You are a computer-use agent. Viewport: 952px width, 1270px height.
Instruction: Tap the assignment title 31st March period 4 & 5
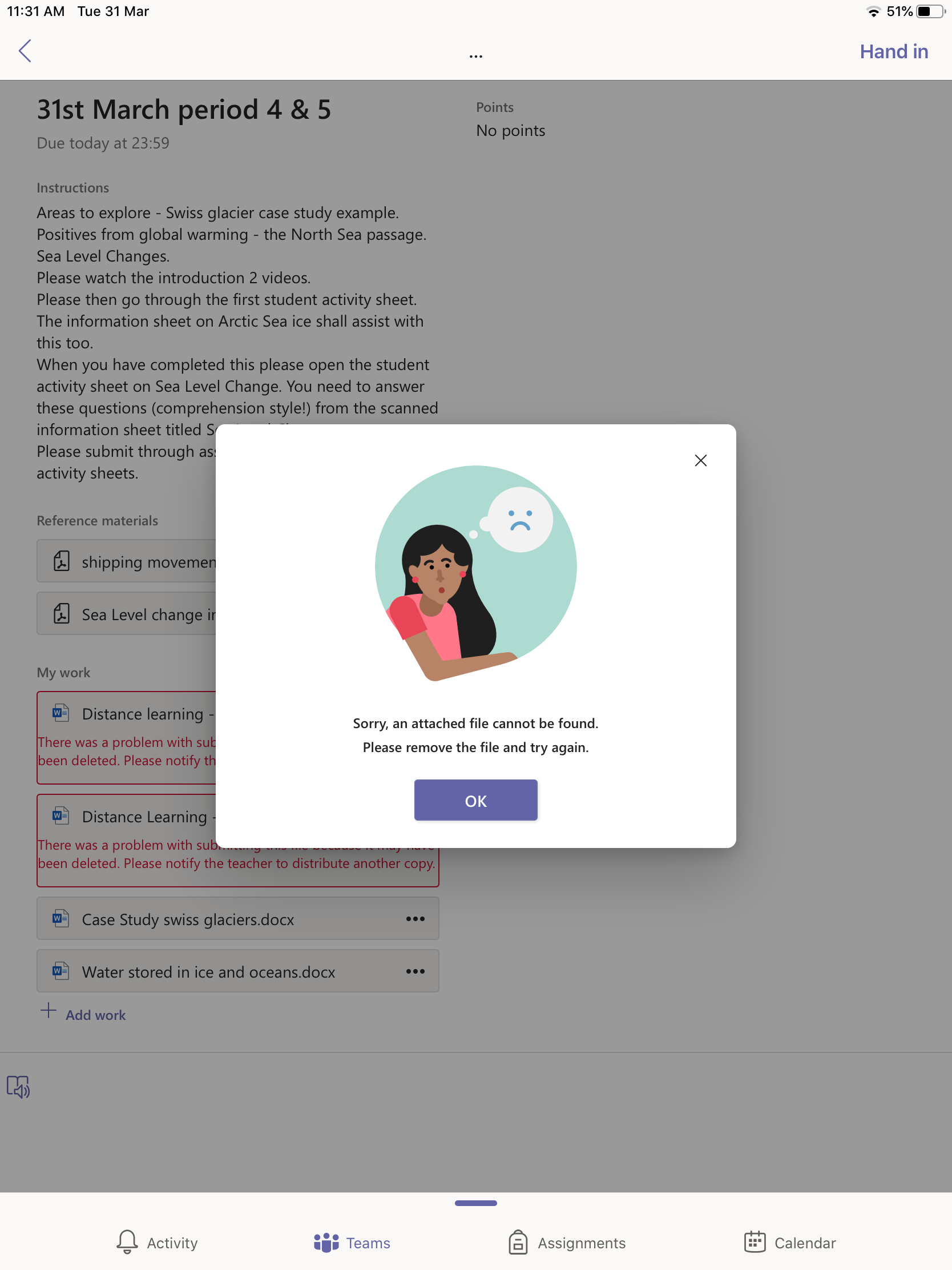184,109
